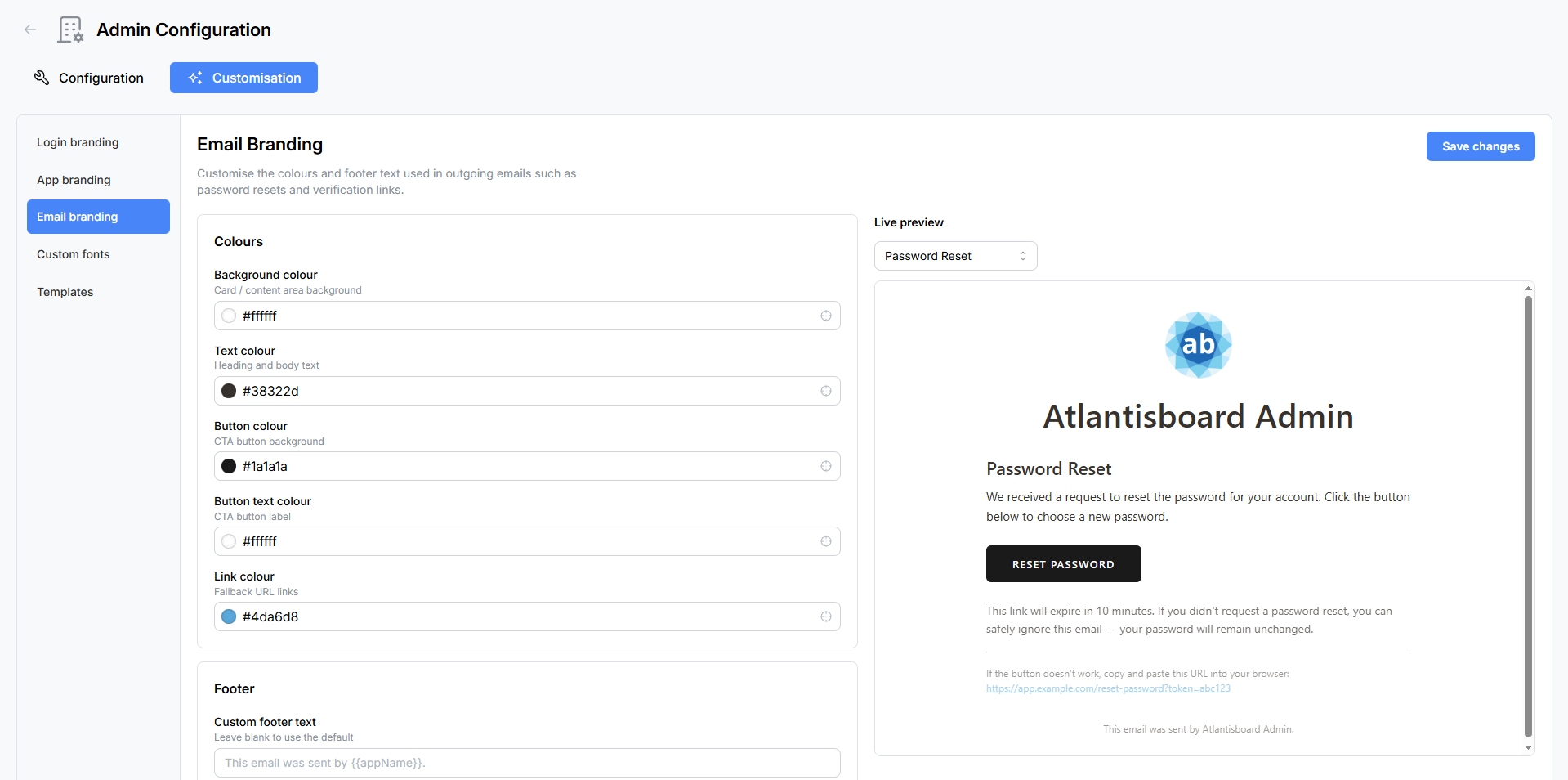Open picker icon for Text colour

826,391
